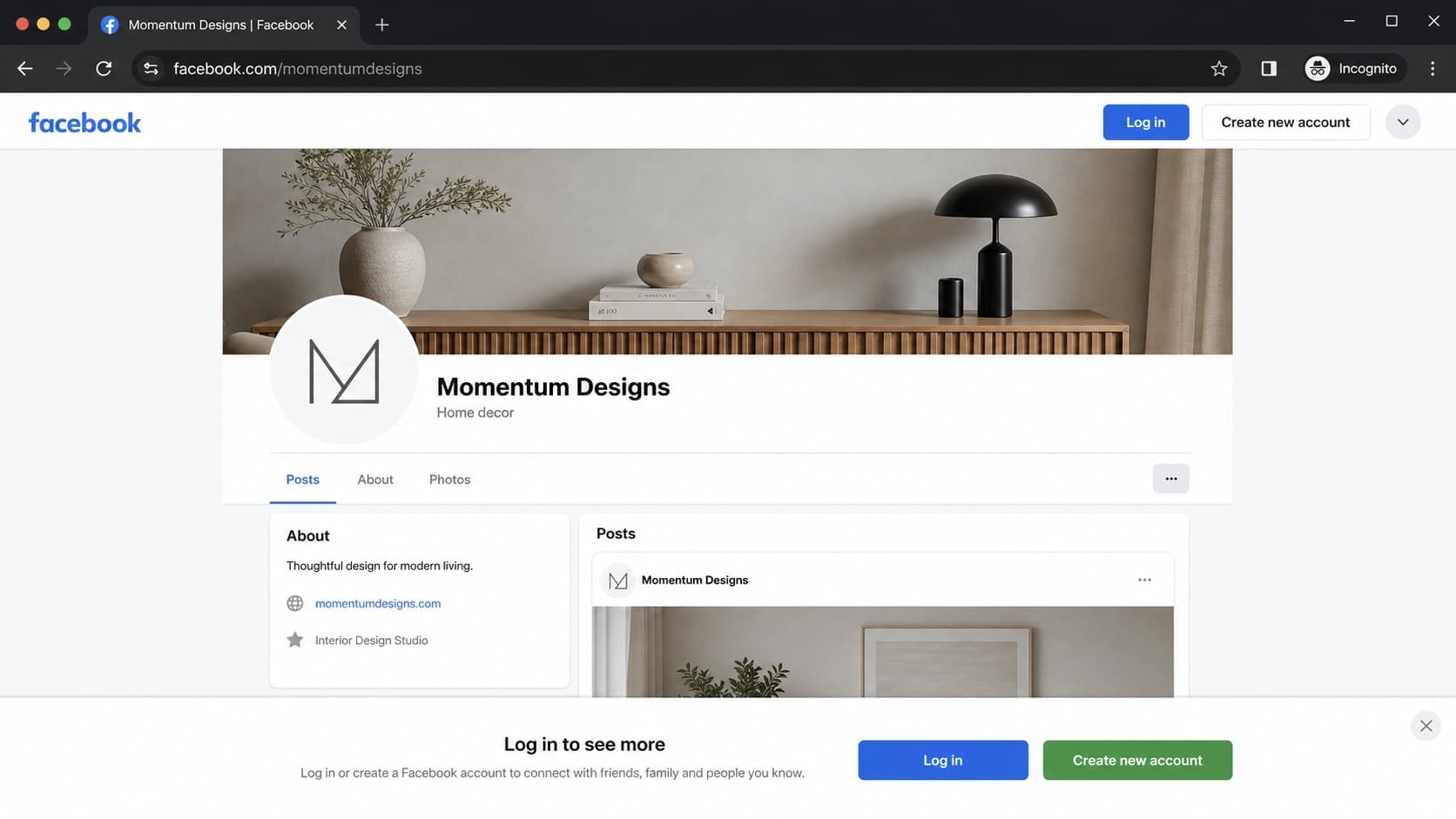Click the green Create new account button

(1137, 760)
